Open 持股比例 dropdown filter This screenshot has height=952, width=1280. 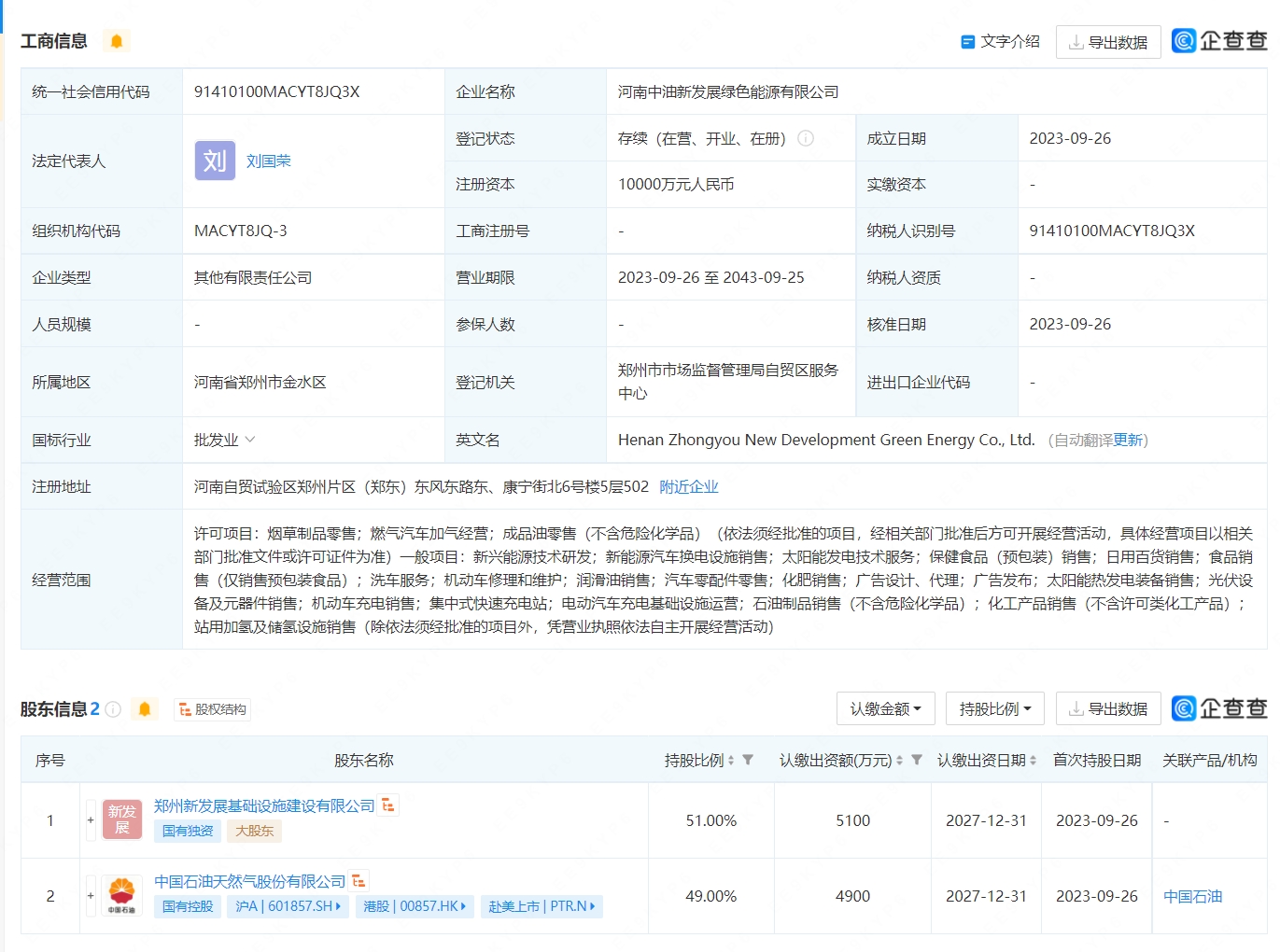click(994, 709)
